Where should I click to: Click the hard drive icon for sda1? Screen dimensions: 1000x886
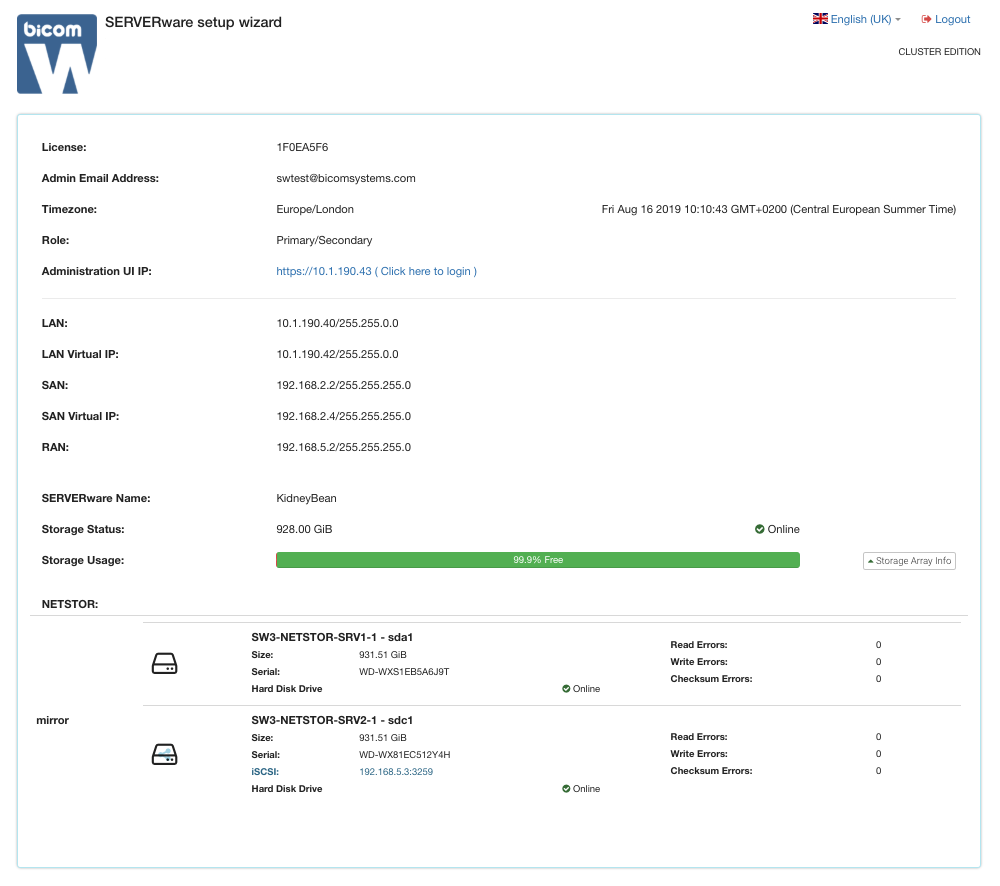pos(165,663)
